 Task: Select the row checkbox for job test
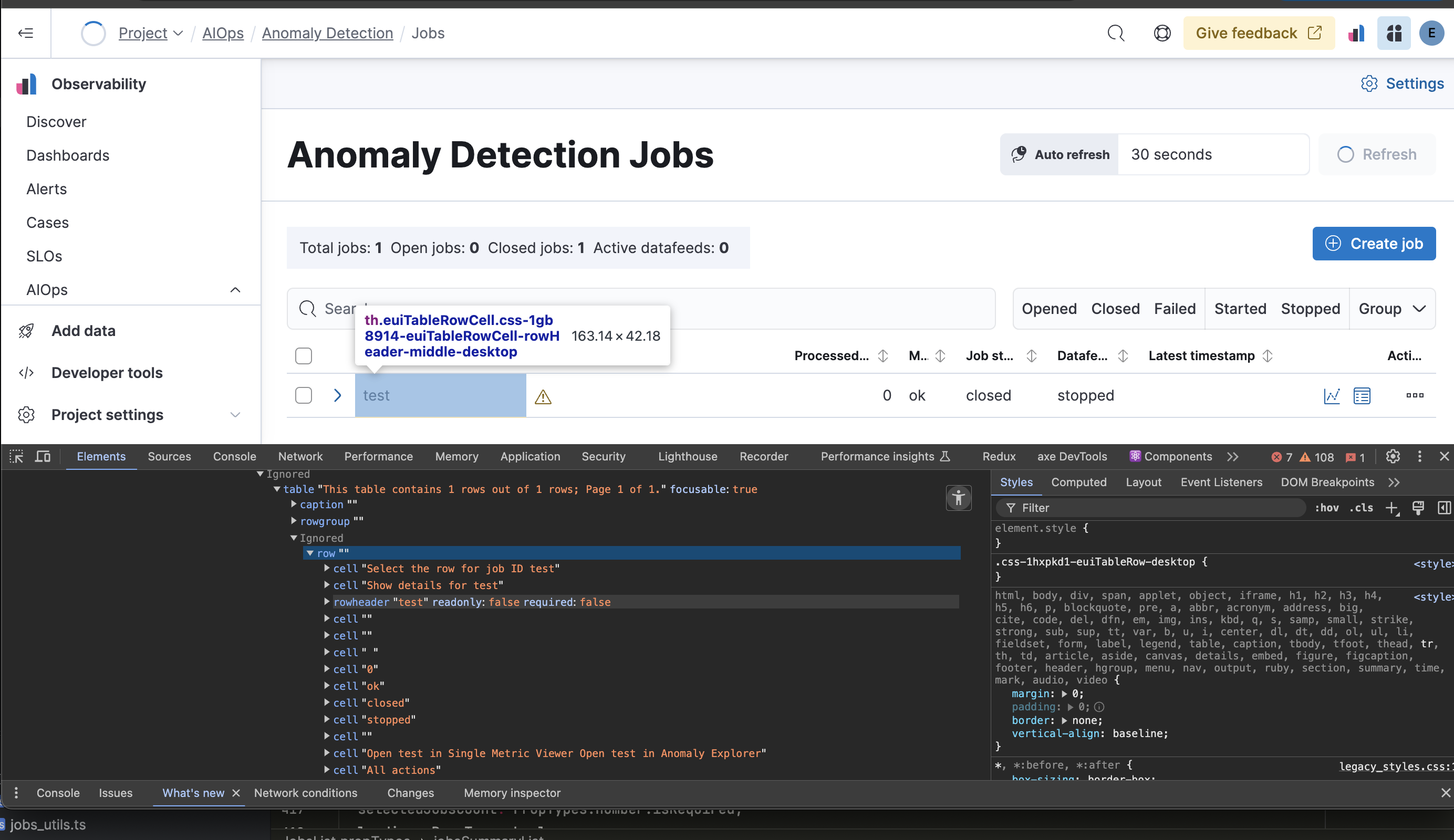pyautogui.click(x=304, y=395)
